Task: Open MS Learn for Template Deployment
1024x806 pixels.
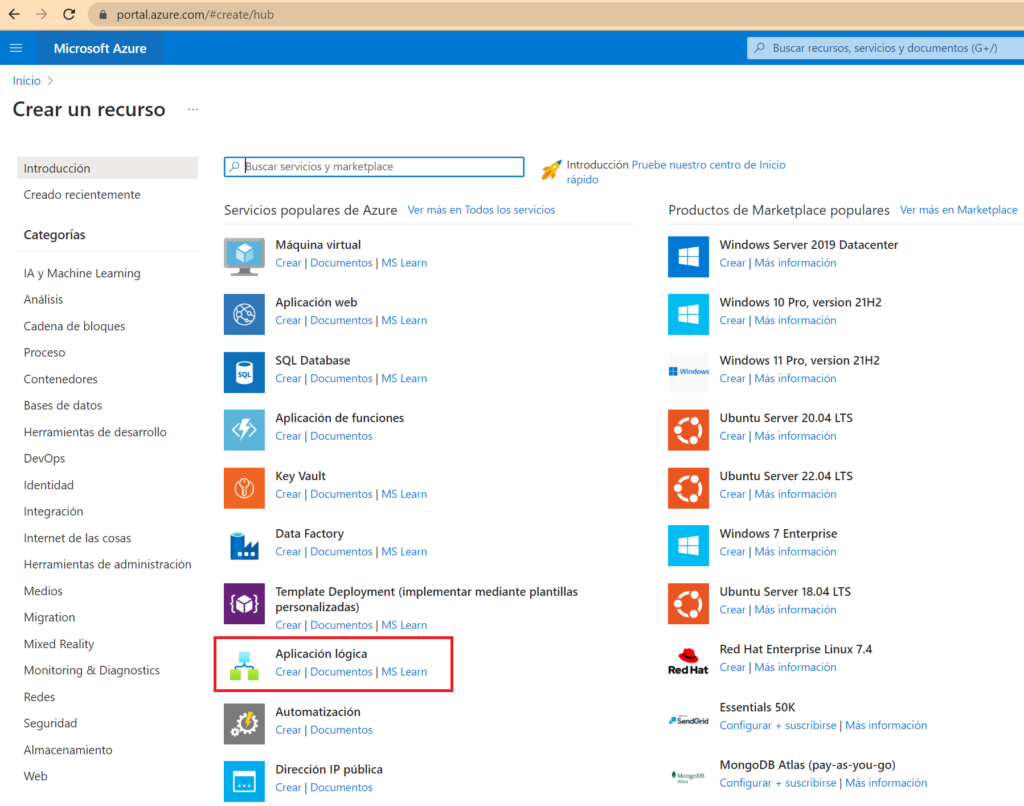Action: pyautogui.click(x=404, y=625)
